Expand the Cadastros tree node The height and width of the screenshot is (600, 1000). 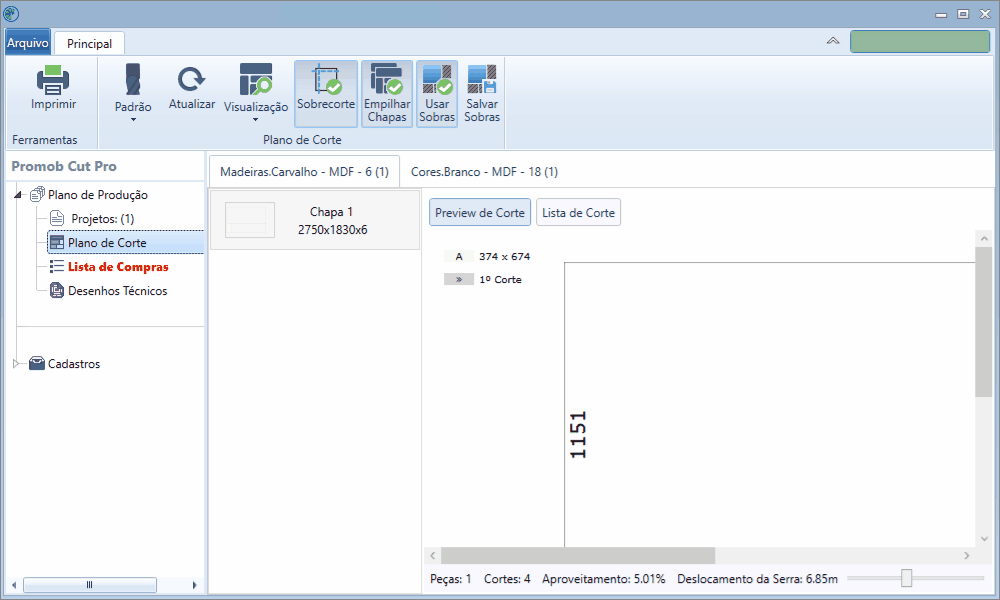[x=17, y=363]
